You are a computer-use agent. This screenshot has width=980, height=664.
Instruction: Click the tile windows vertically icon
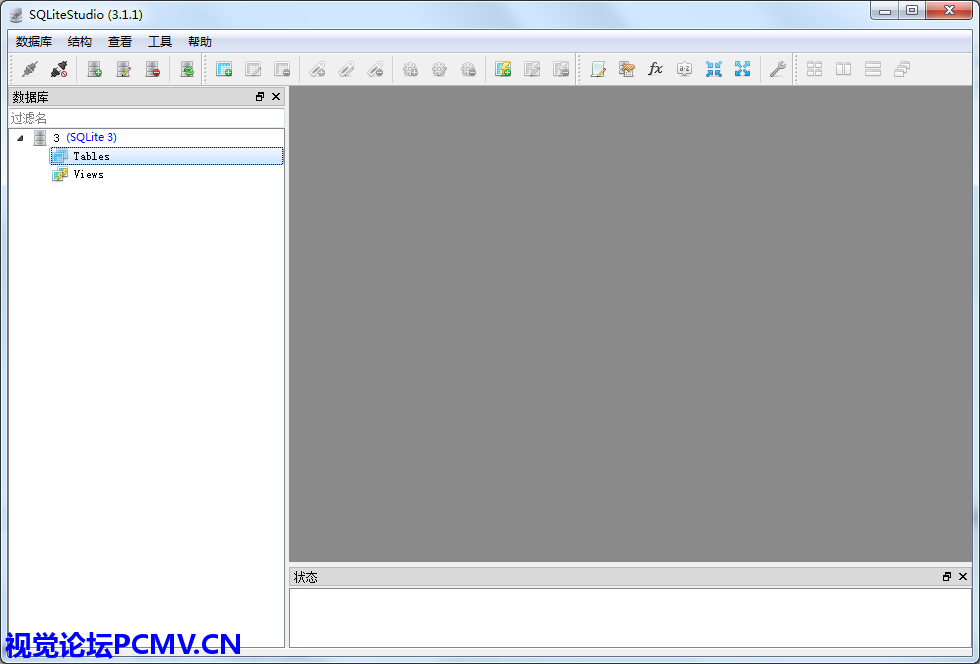click(873, 69)
